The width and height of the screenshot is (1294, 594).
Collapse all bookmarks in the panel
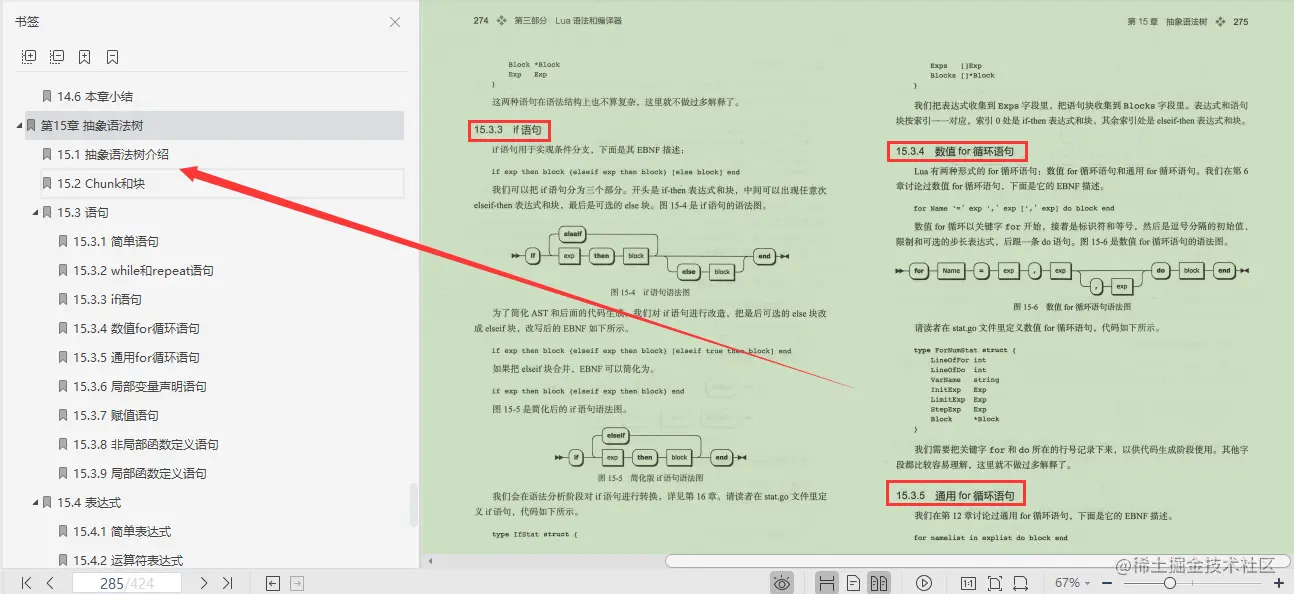(x=57, y=56)
